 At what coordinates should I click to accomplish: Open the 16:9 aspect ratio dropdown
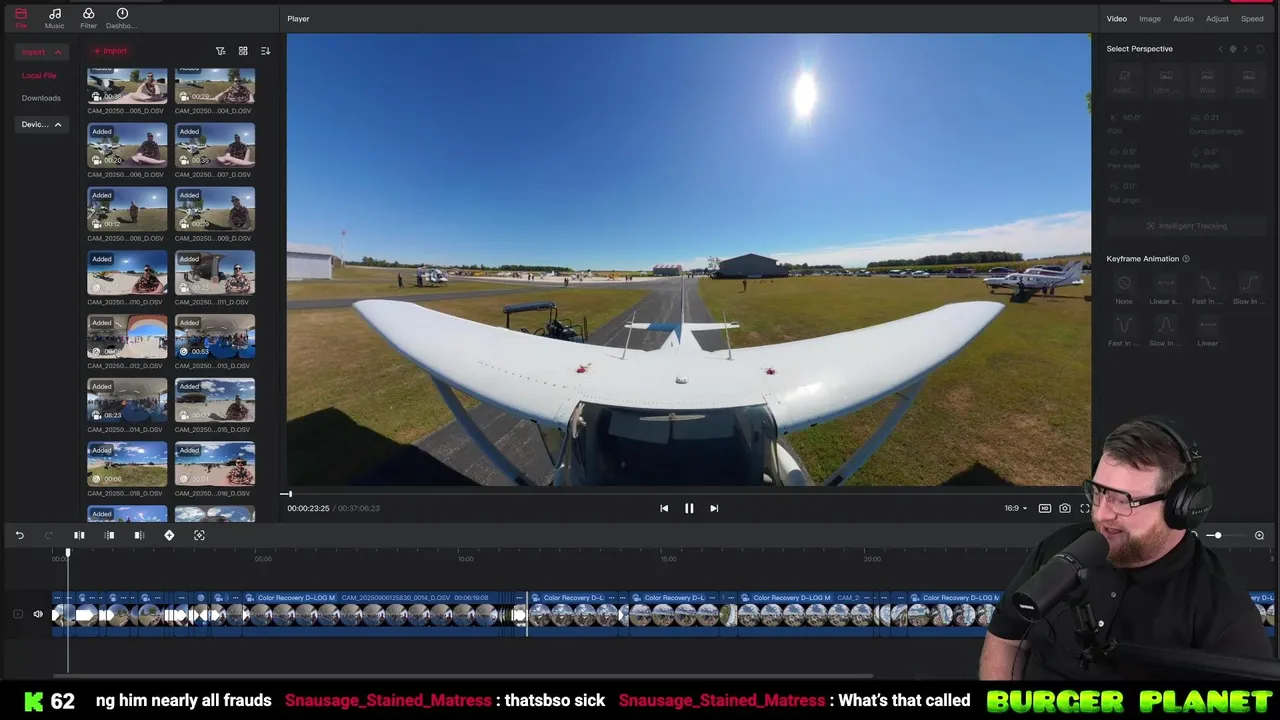point(1015,508)
